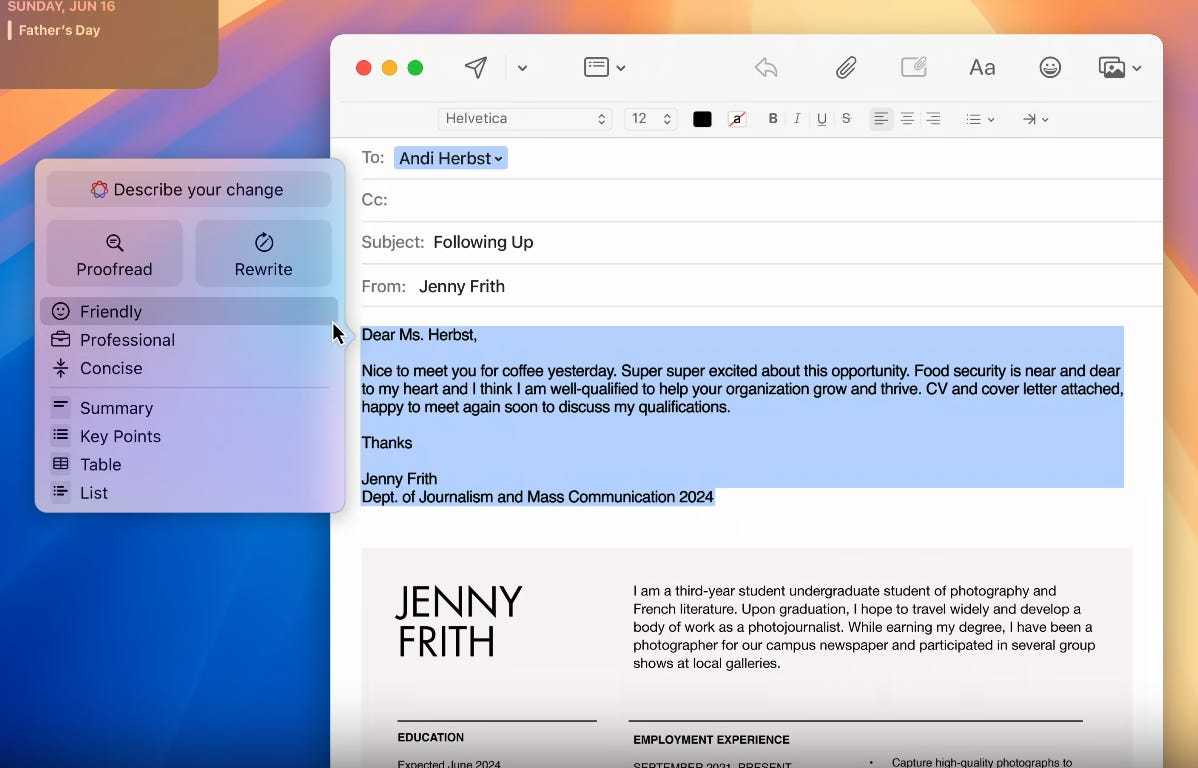Click the Concise asterisk icon

point(60,368)
